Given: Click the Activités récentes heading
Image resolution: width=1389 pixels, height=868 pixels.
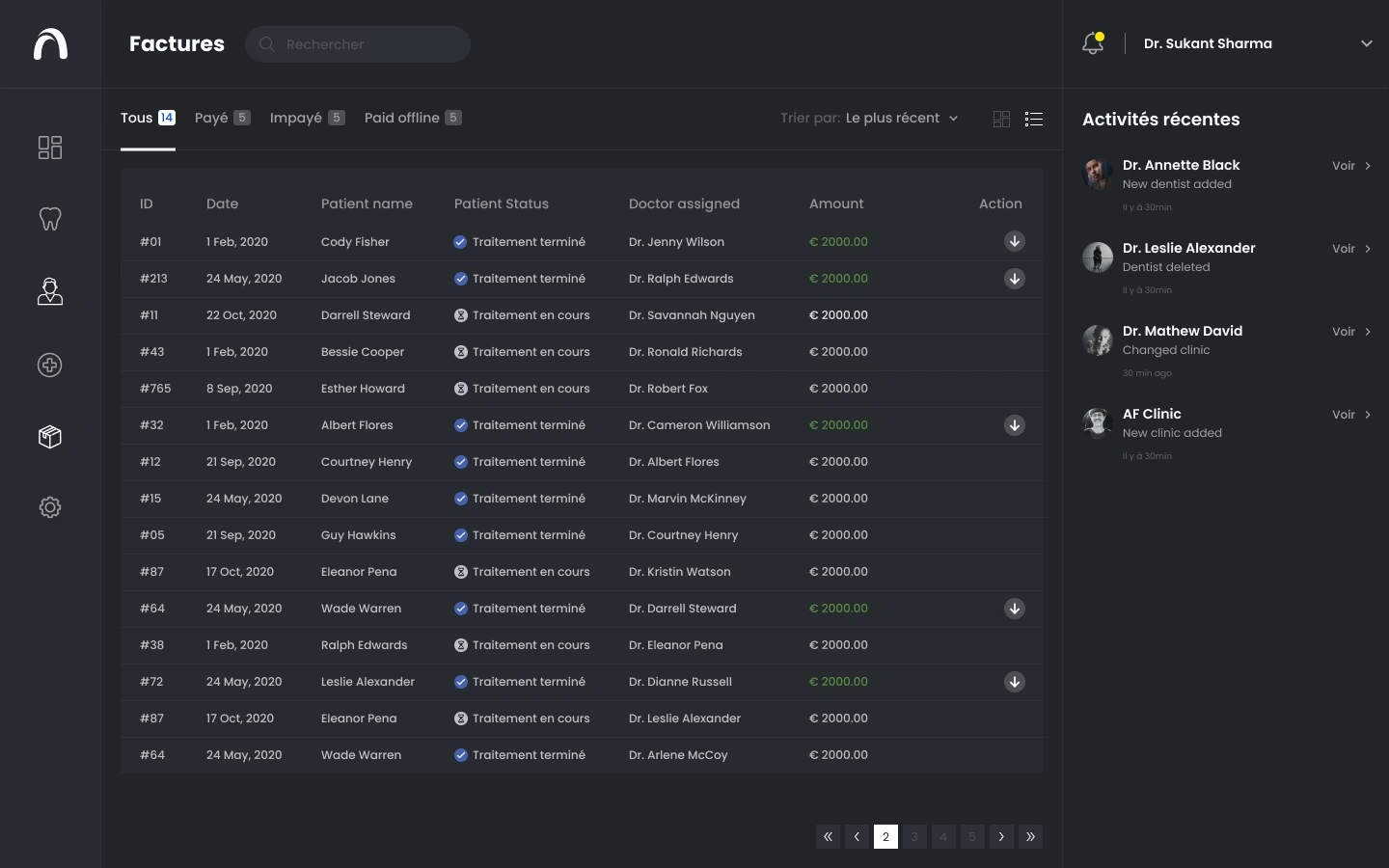Looking at the screenshot, I should point(1161,120).
